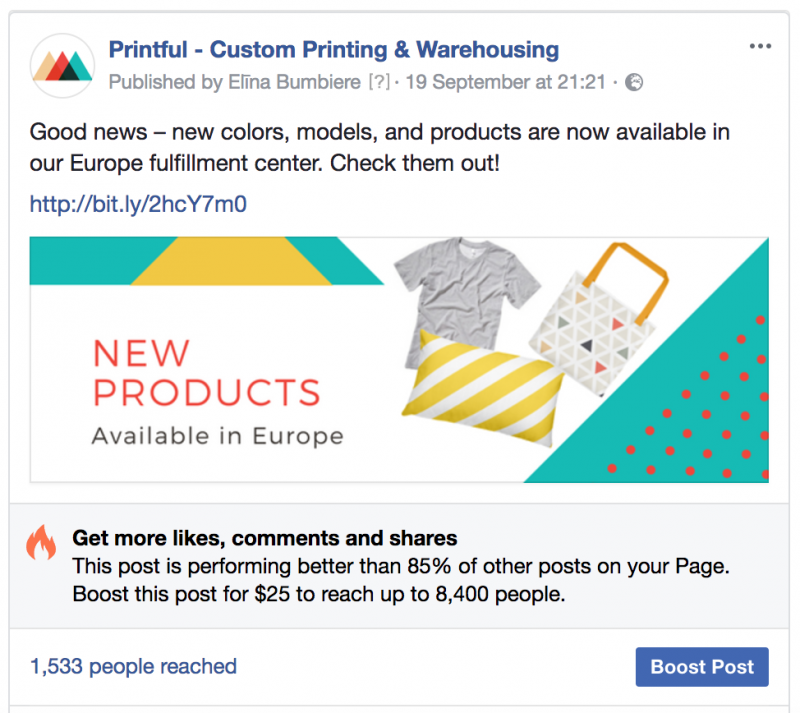Viewport: 800px width, 713px height.
Task: Select the Get more likes heading
Action: tap(264, 538)
